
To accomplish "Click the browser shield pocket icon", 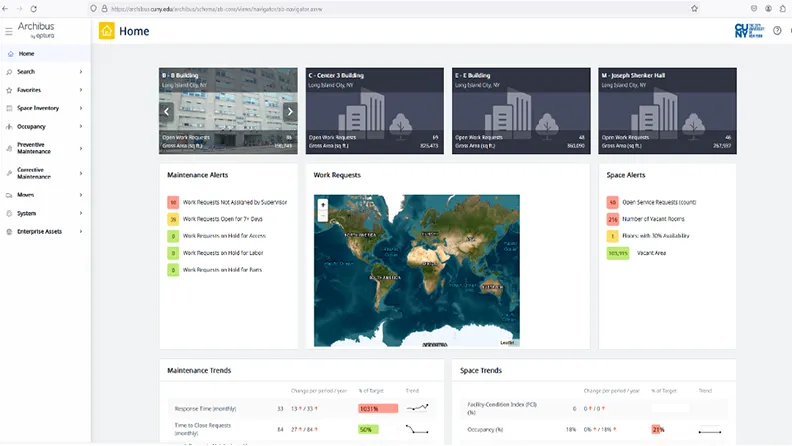I will point(754,9).
